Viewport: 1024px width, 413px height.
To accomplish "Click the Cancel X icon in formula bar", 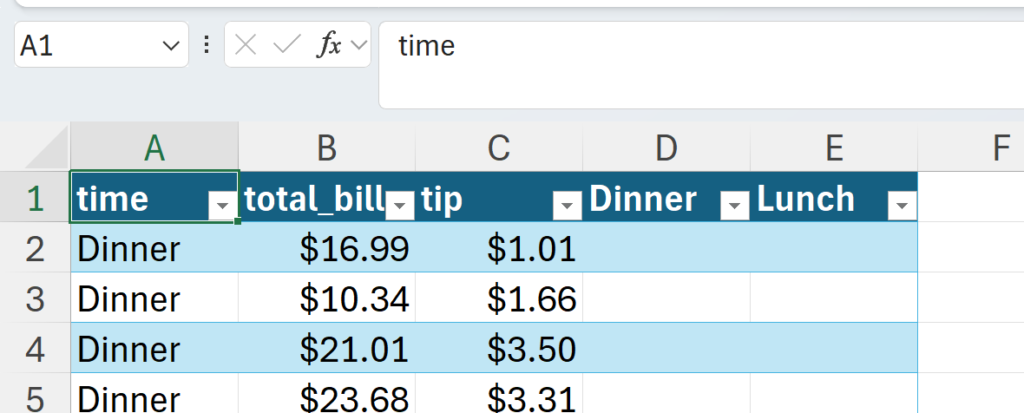I will coord(247,45).
